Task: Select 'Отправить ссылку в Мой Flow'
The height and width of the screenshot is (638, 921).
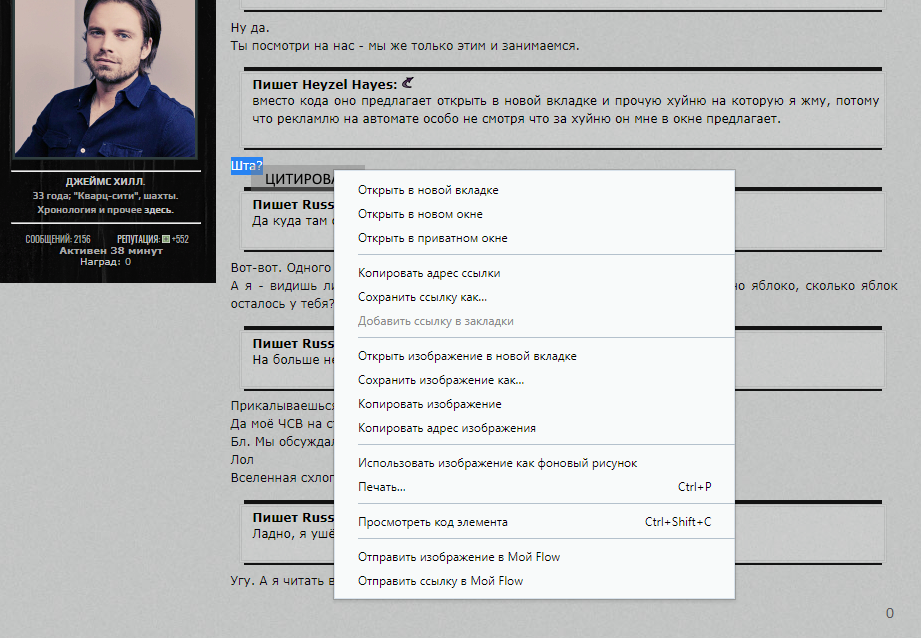Action: click(440, 581)
